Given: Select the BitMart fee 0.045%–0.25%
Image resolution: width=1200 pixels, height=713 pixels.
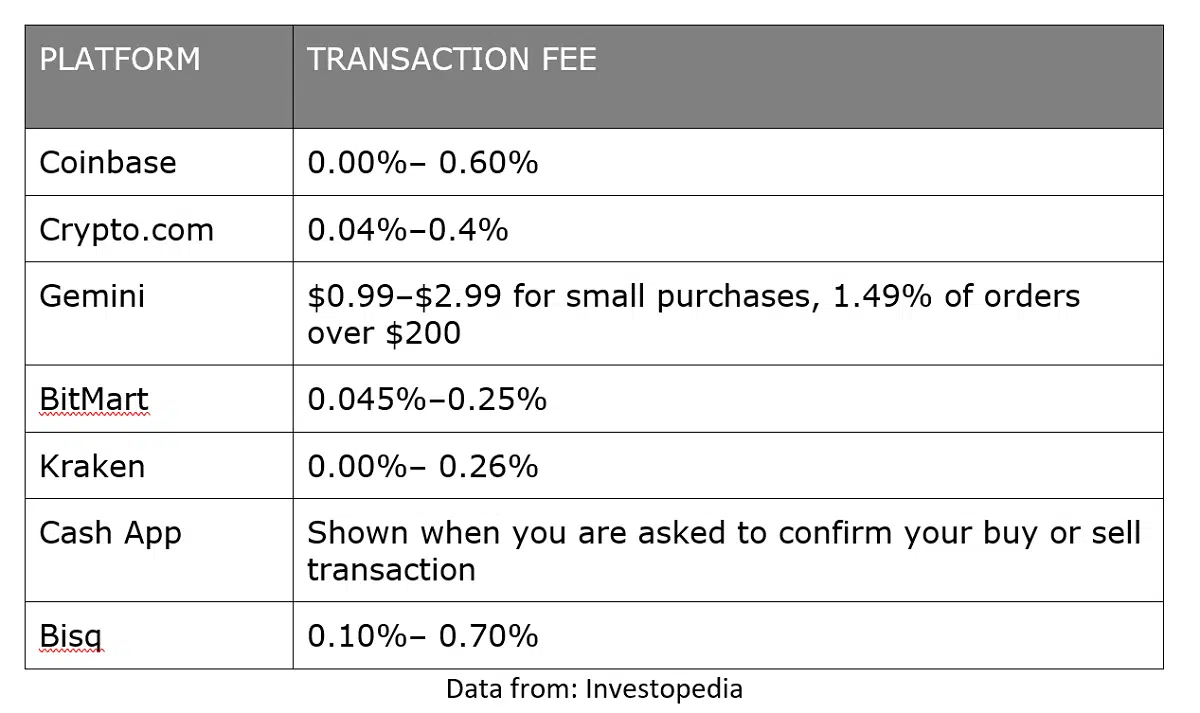Looking at the screenshot, I should (426, 400).
